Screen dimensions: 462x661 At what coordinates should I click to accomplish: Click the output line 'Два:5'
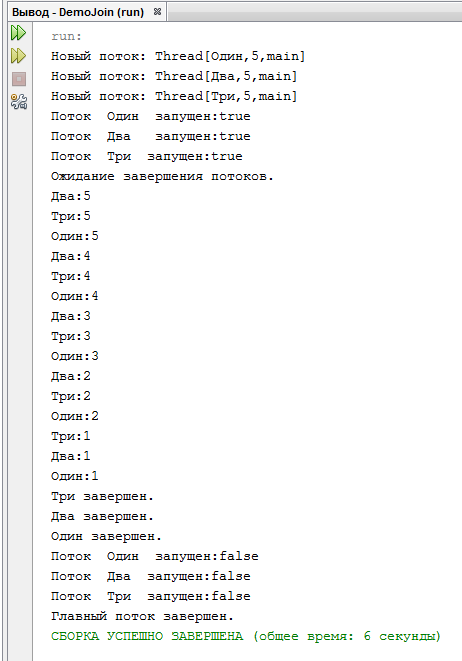coord(71,196)
